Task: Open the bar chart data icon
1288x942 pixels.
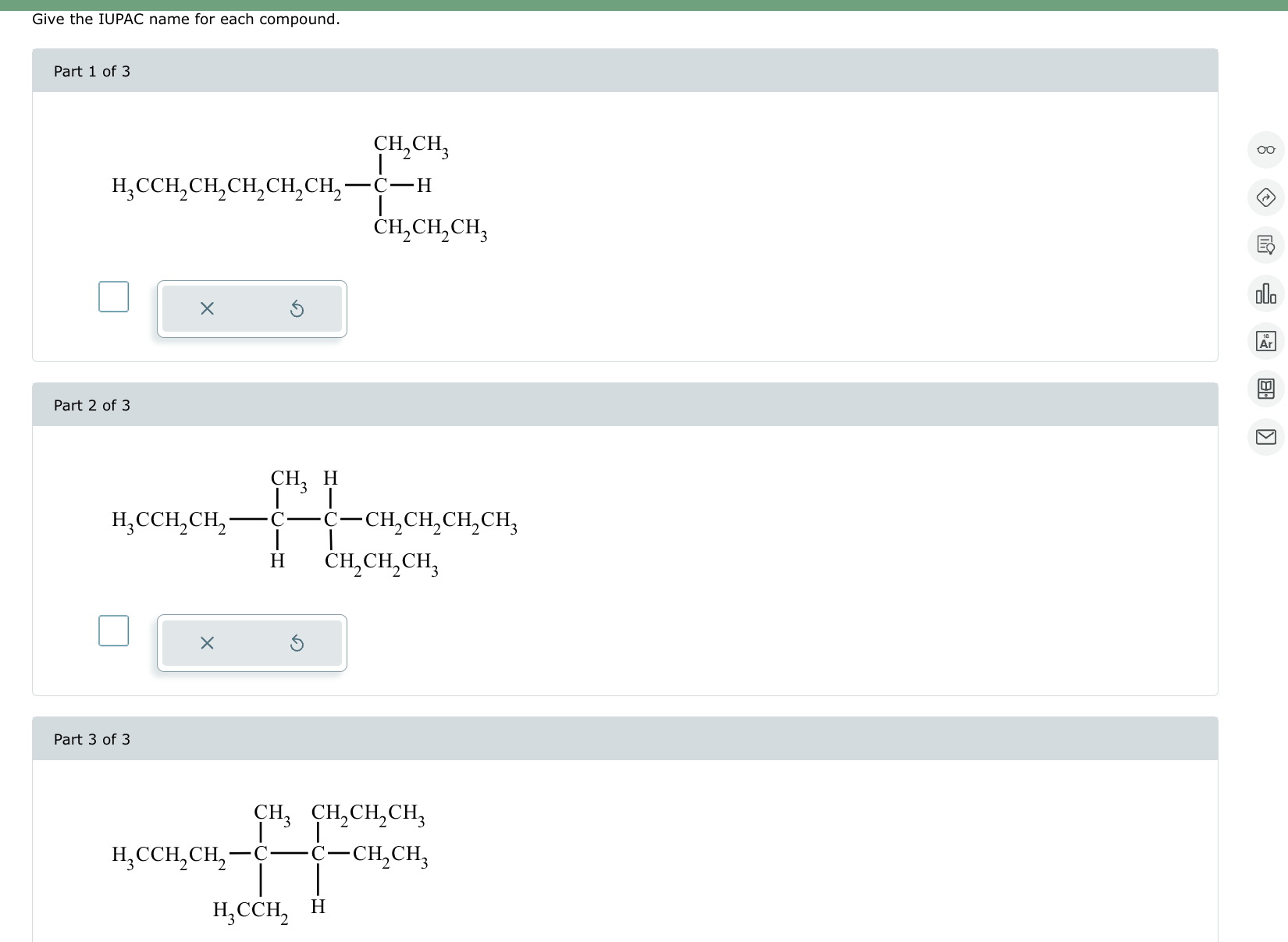Action: pos(1266,294)
